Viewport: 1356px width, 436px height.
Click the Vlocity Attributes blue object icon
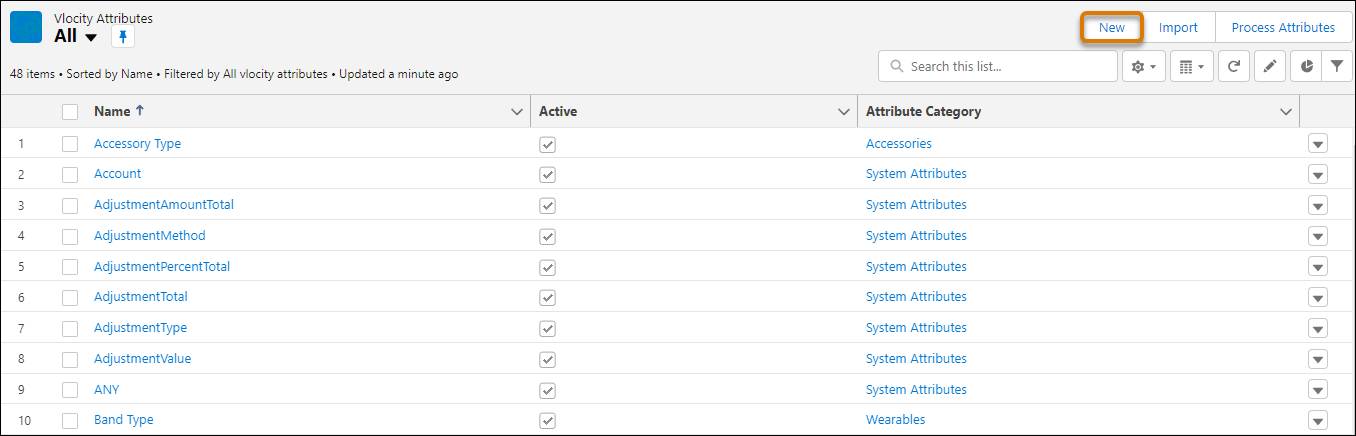(26, 27)
